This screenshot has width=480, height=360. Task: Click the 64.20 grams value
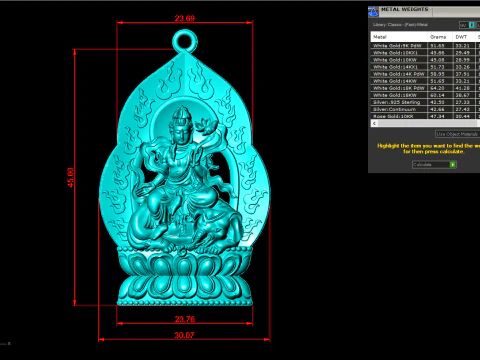437,88
